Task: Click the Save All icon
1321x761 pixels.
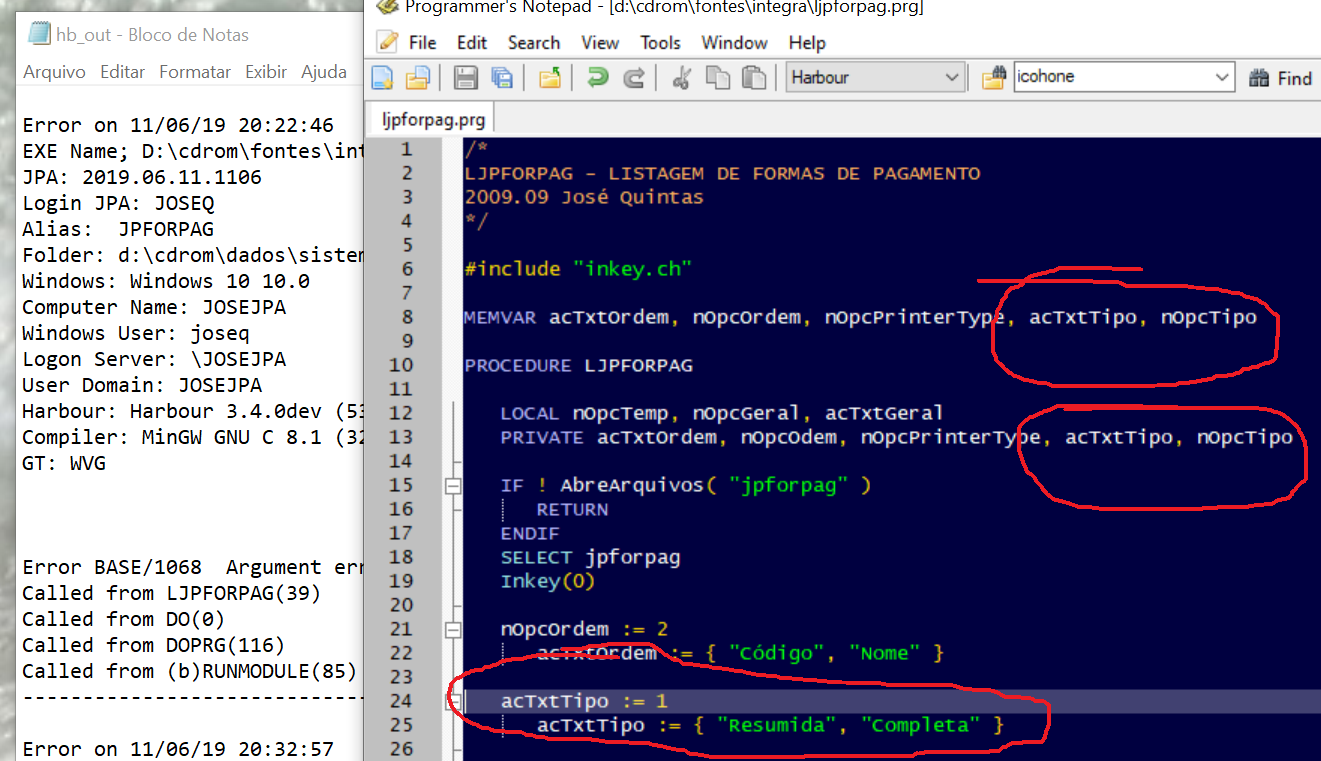Action: point(501,78)
